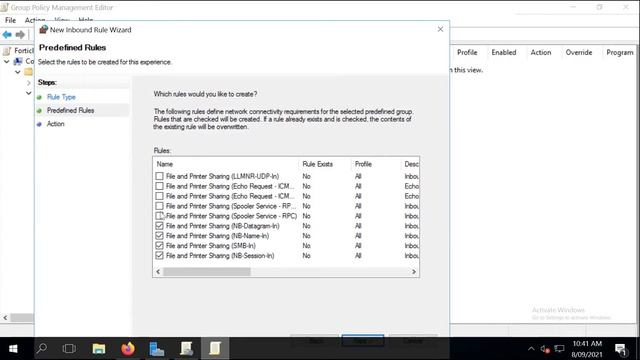Click the Computer Configuration node icon
The height and width of the screenshot is (360, 640).
(x=18, y=61)
